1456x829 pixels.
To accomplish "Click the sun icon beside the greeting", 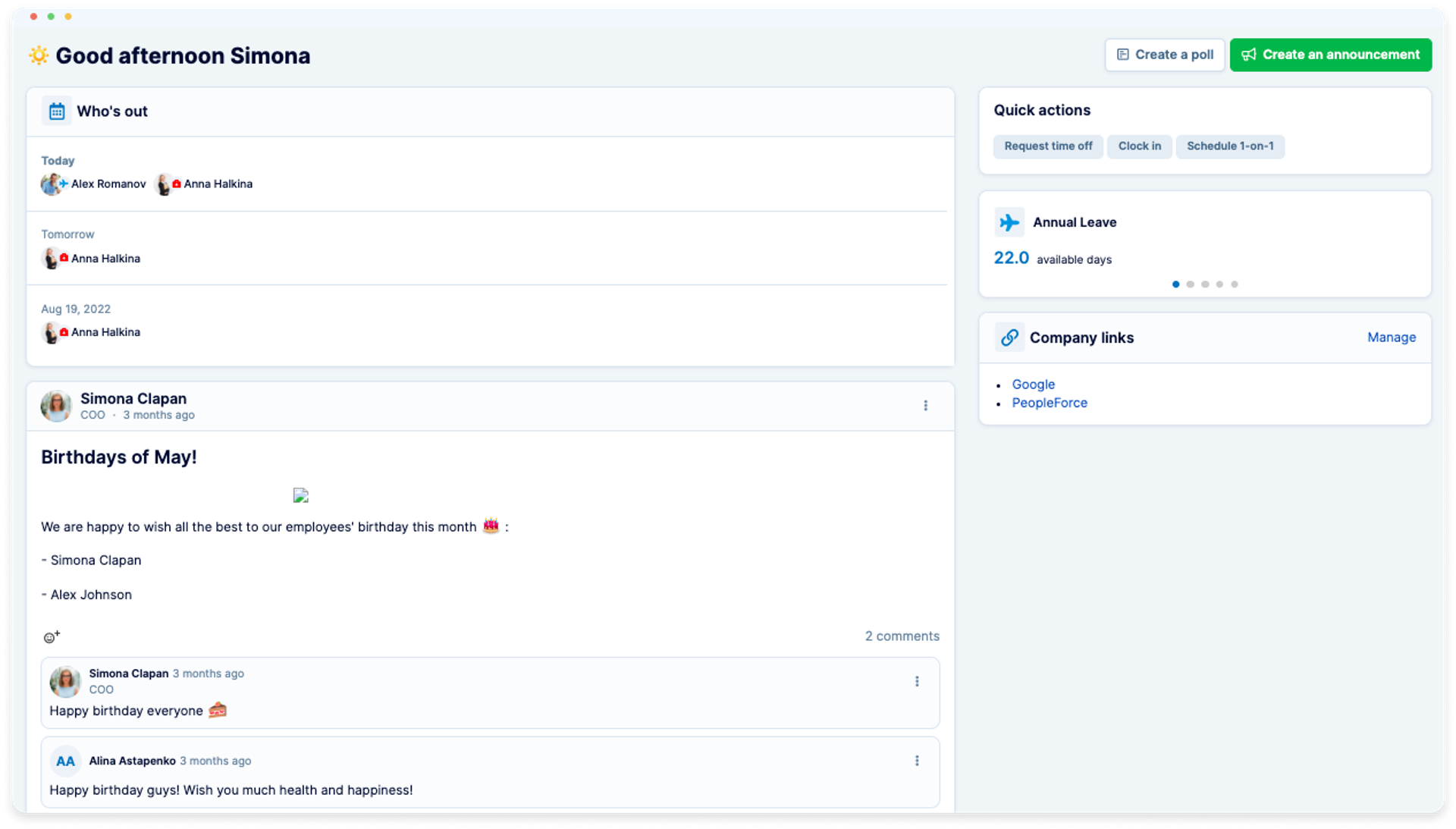I will (39, 55).
